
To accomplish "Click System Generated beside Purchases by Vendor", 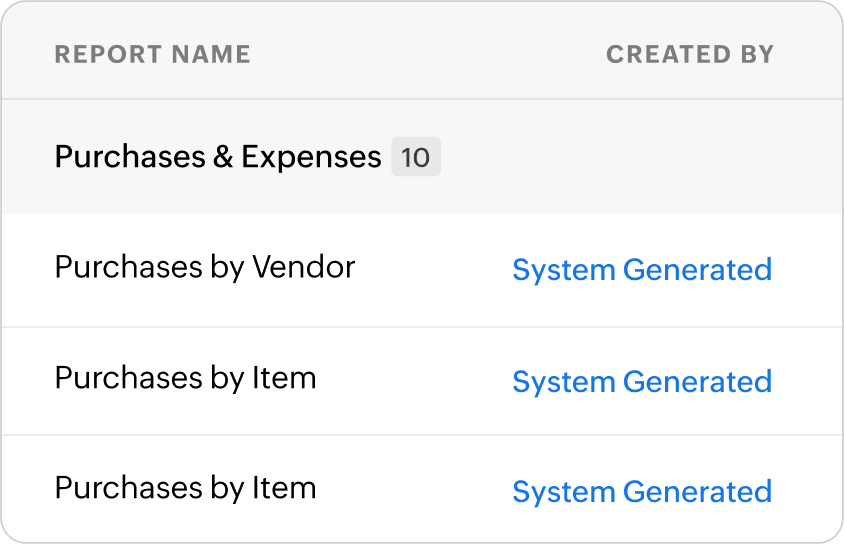I will tap(641, 270).
